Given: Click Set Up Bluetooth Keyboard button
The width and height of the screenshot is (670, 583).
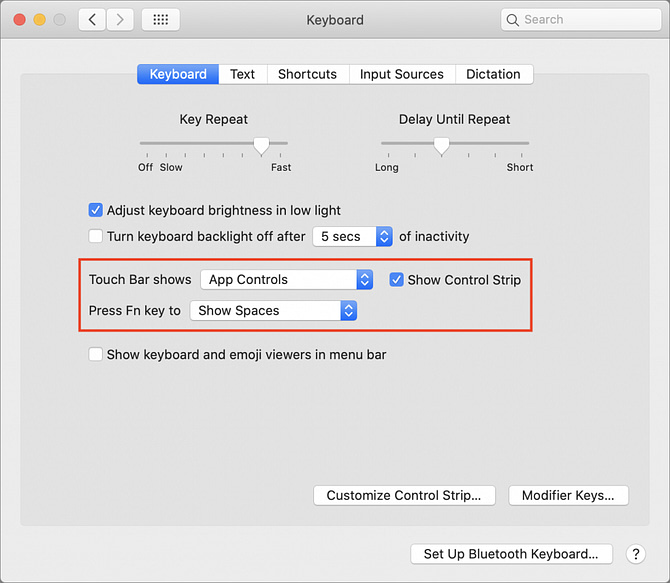Looking at the screenshot, I should point(511,553).
